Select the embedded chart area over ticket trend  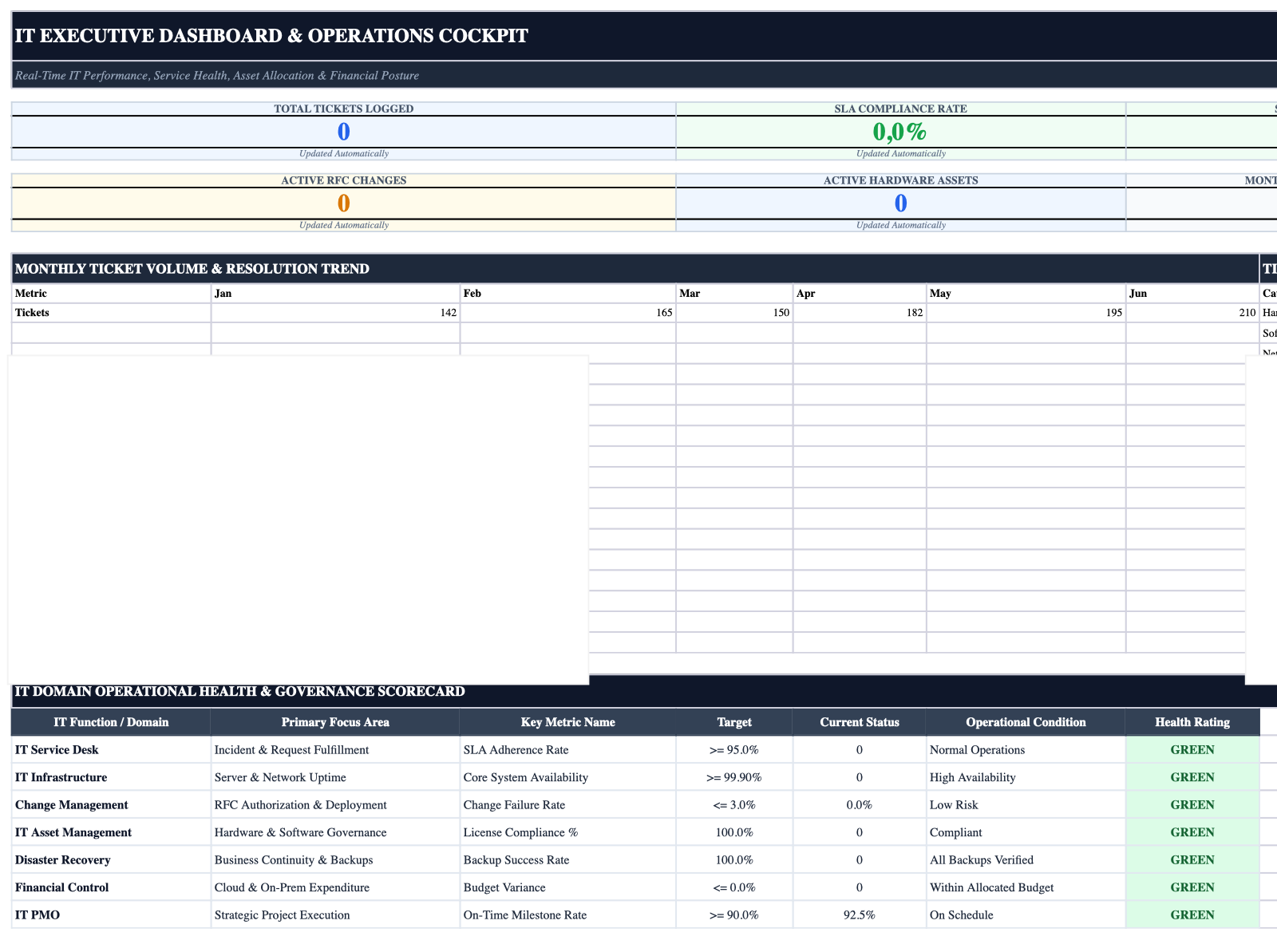pos(298,520)
